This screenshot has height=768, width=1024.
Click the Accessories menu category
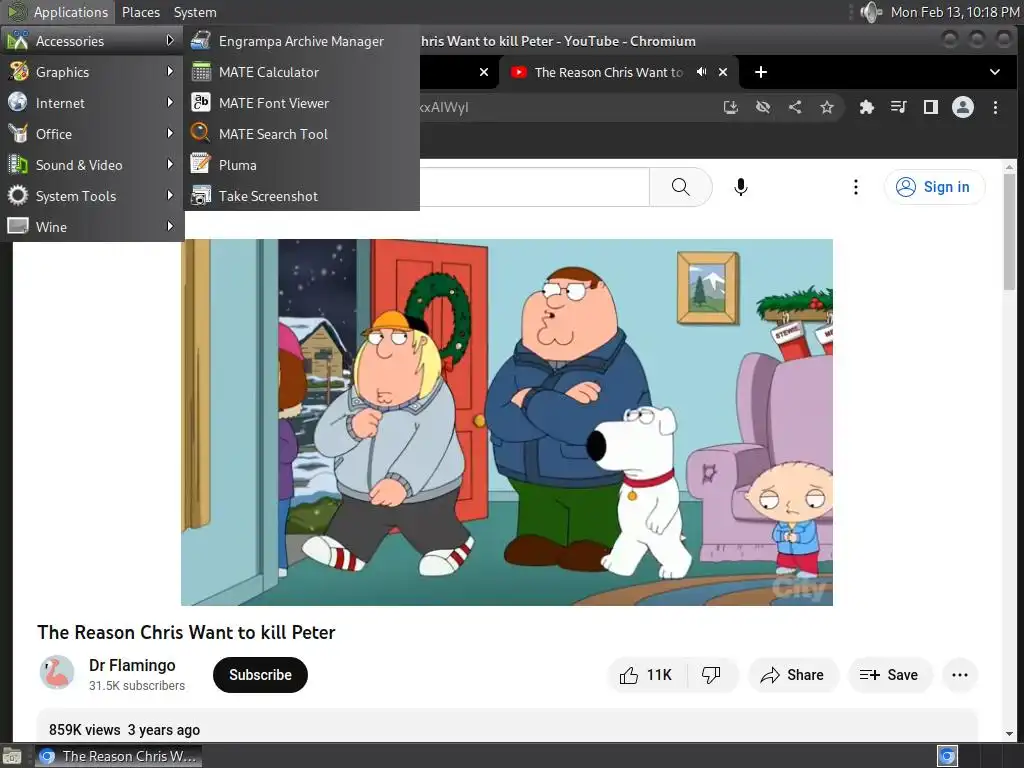click(x=91, y=40)
